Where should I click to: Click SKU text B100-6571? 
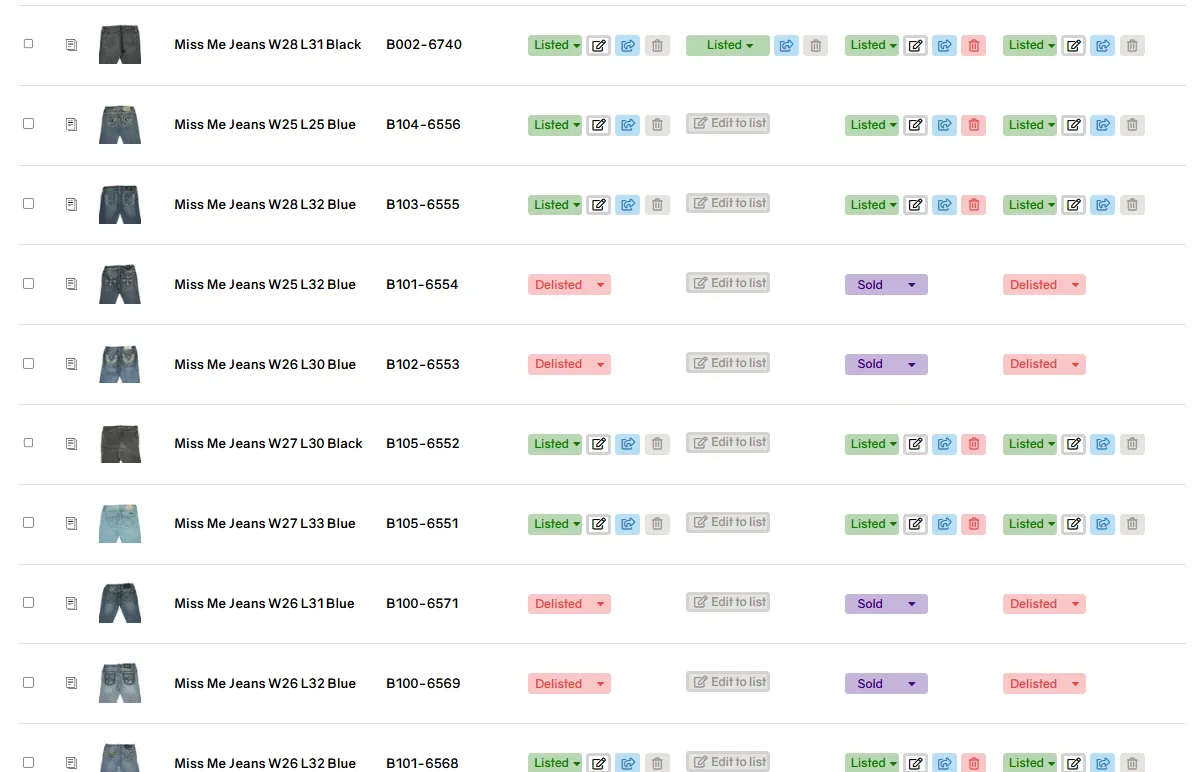pyautogui.click(x=422, y=603)
